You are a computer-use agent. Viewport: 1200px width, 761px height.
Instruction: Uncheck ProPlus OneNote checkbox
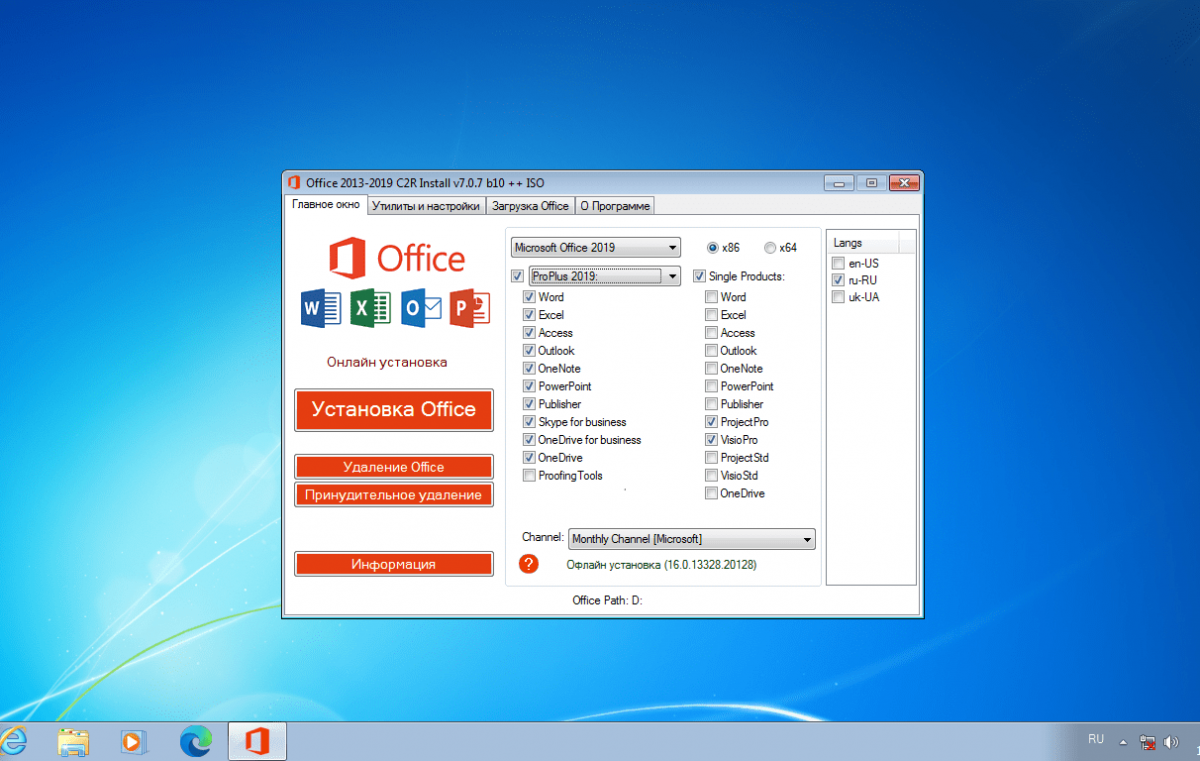529,369
